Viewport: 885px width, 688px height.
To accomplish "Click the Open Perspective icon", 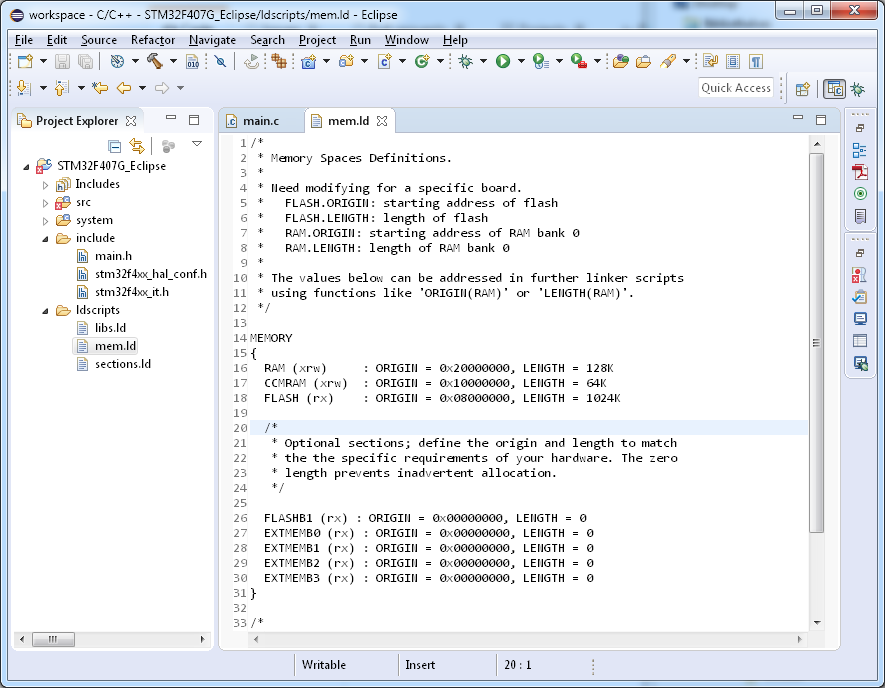I will pos(802,88).
